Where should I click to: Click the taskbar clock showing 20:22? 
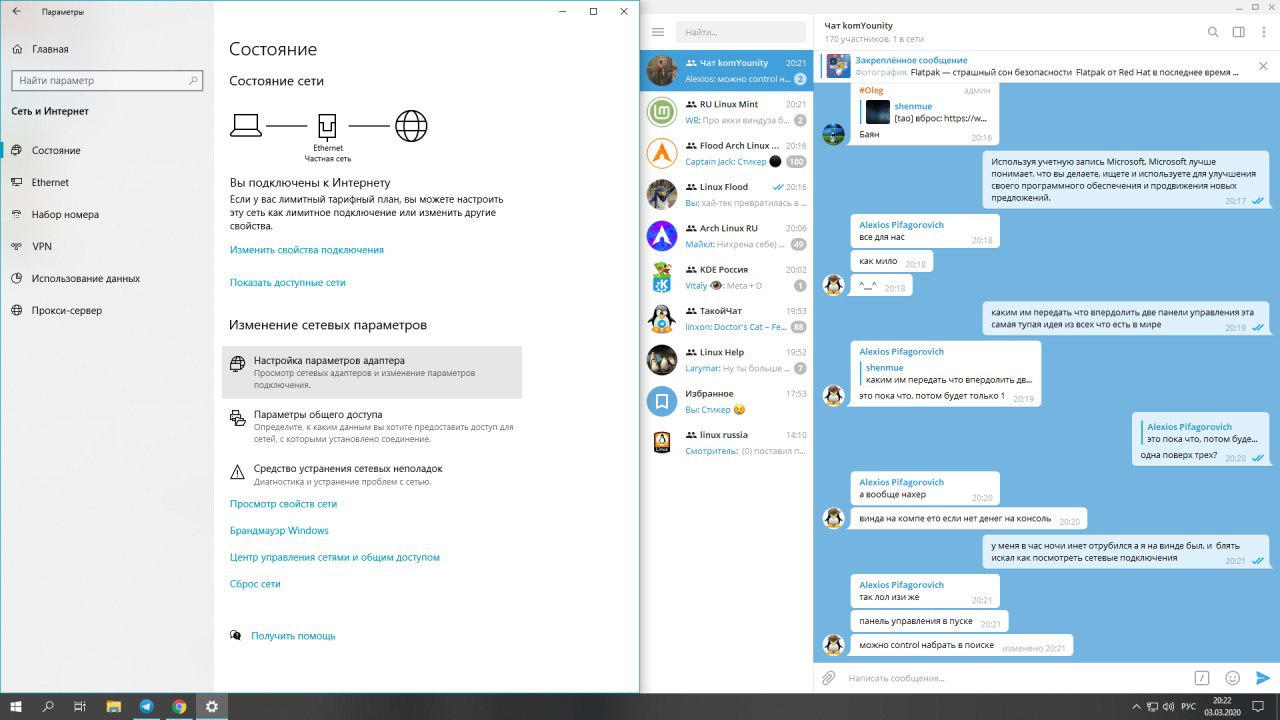pyautogui.click(x=1221, y=706)
